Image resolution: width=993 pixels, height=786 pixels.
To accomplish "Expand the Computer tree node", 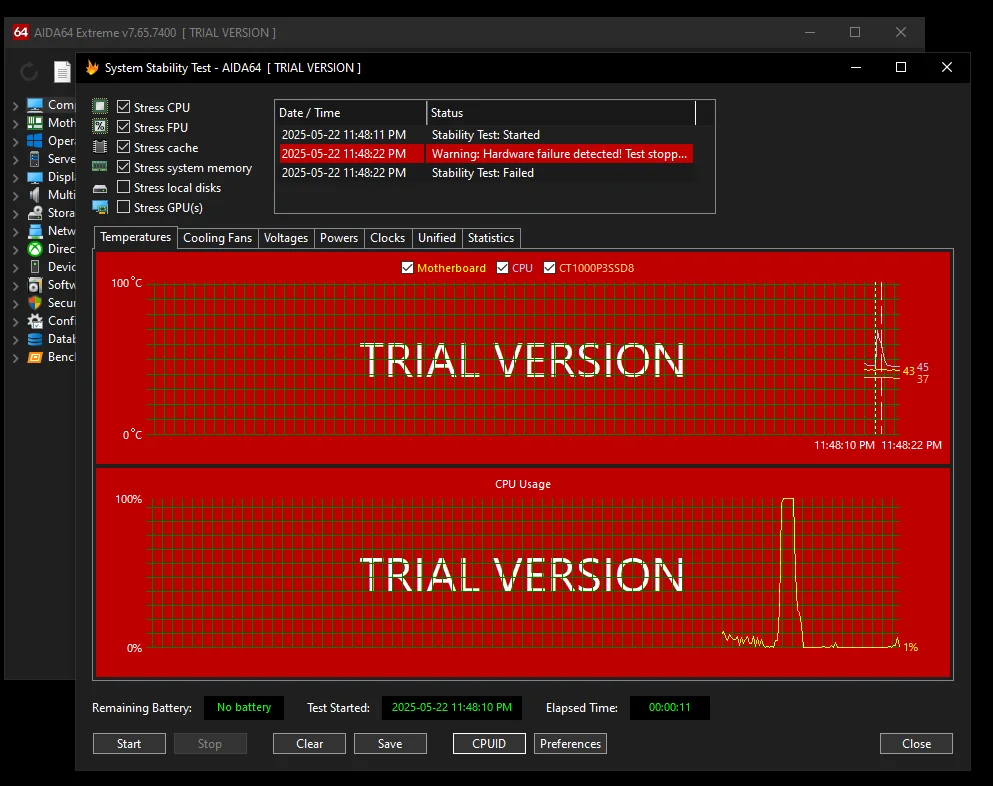I will (x=15, y=105).
